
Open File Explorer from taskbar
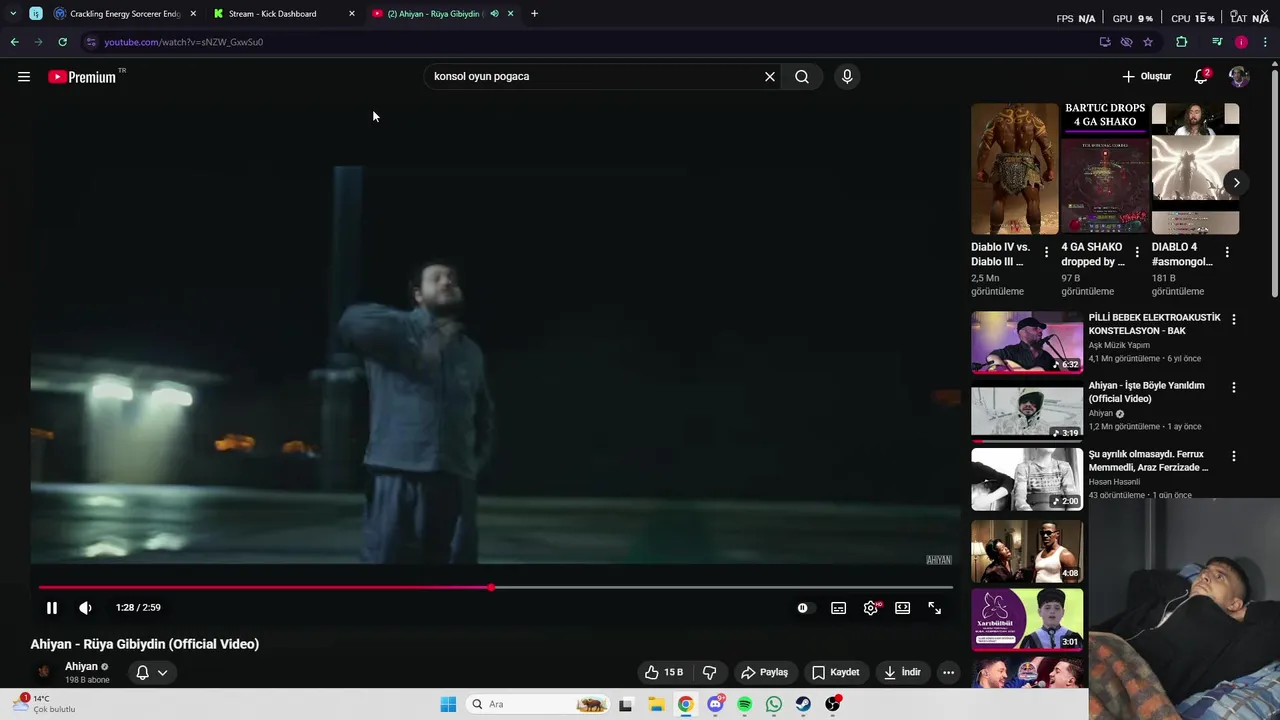(x=656, y=704)
